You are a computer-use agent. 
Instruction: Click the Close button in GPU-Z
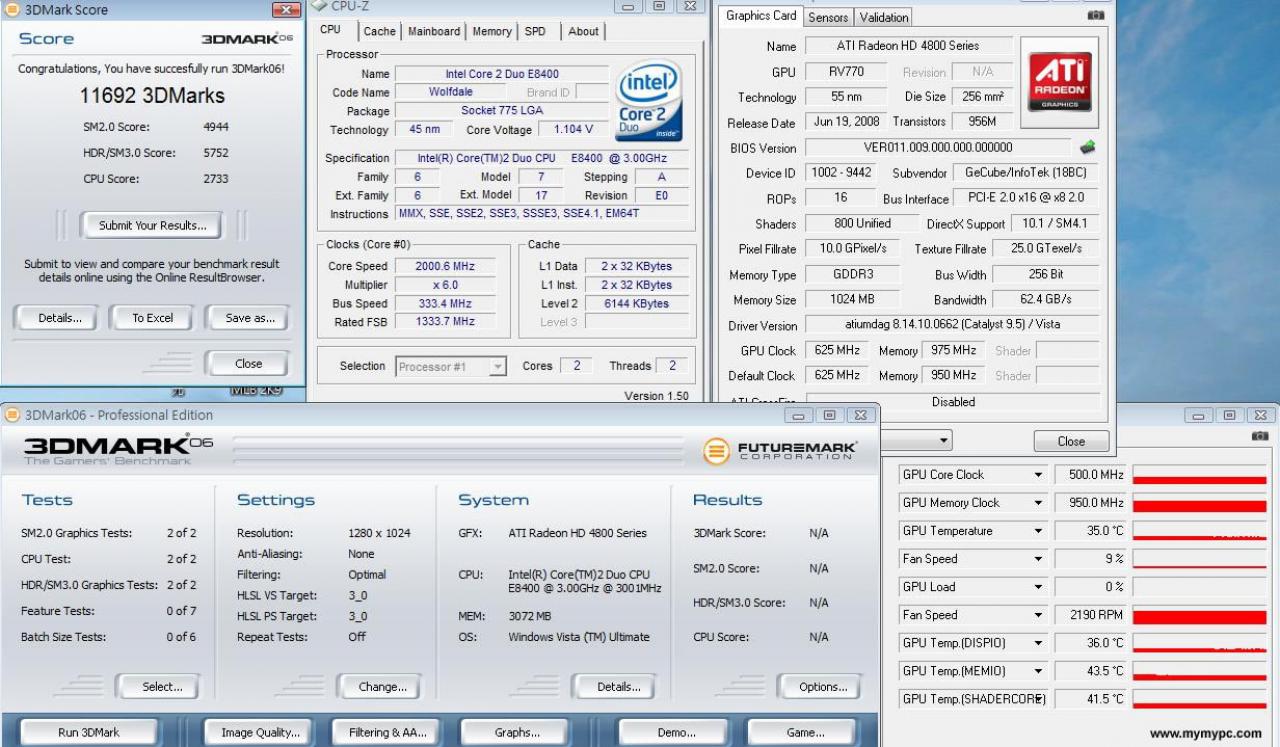(x=1071, y=441)
